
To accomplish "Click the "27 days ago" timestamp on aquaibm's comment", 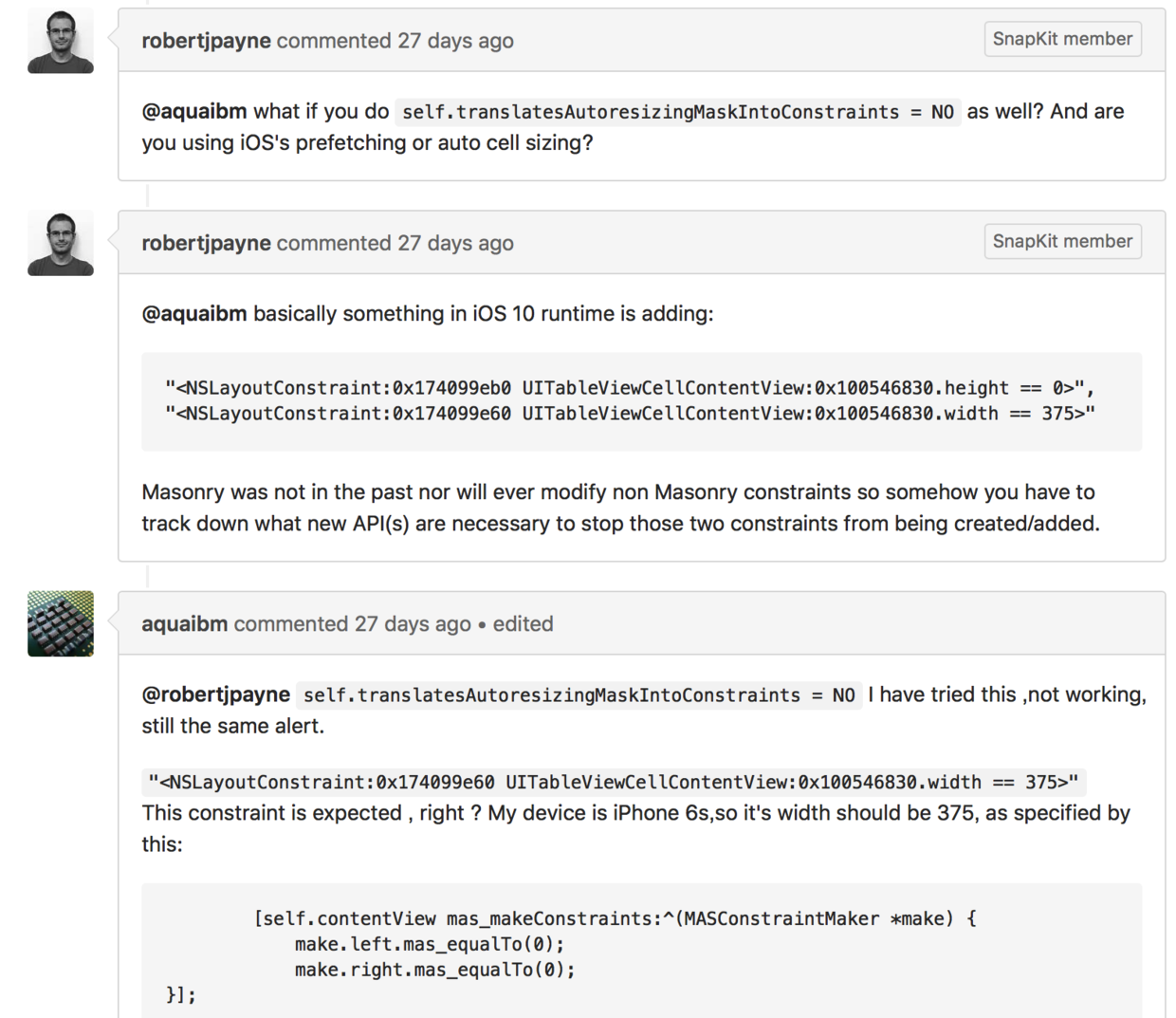I will [413, 623].
